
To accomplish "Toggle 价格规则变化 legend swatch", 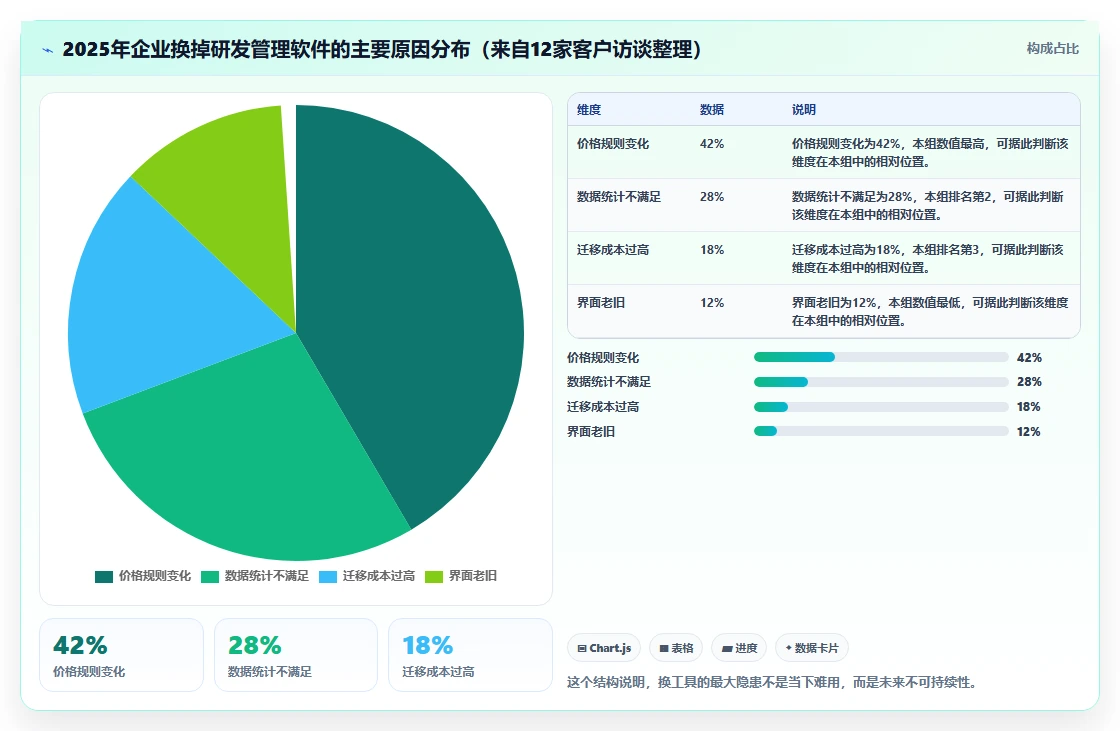I will tap(104, 577).
